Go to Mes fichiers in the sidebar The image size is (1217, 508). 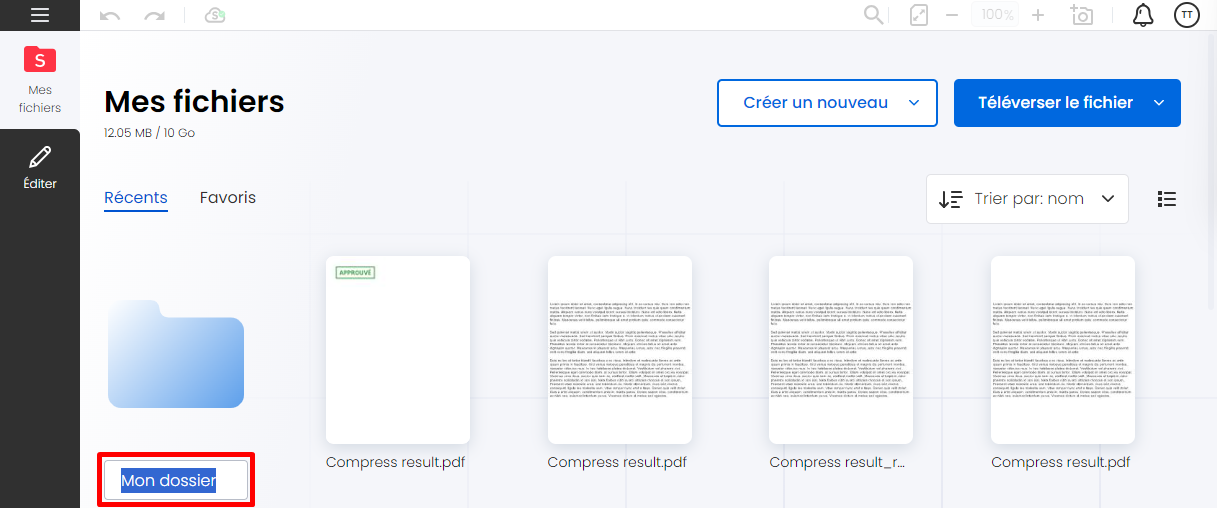coord(40,78)
